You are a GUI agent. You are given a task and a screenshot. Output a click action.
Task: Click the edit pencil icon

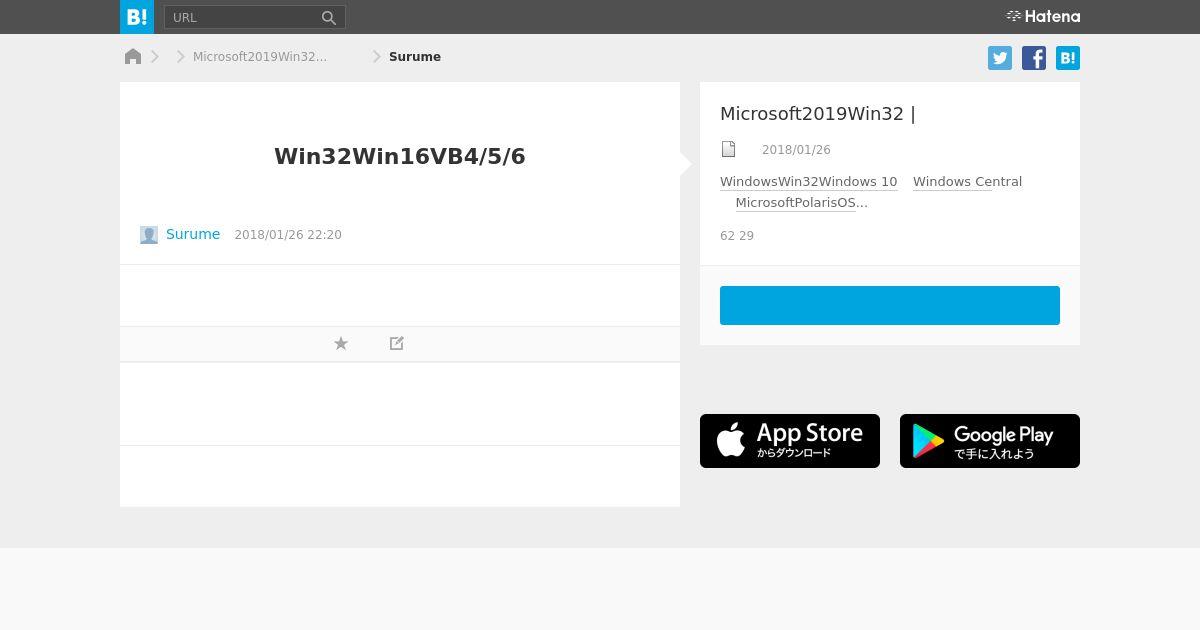pos(397,343)
